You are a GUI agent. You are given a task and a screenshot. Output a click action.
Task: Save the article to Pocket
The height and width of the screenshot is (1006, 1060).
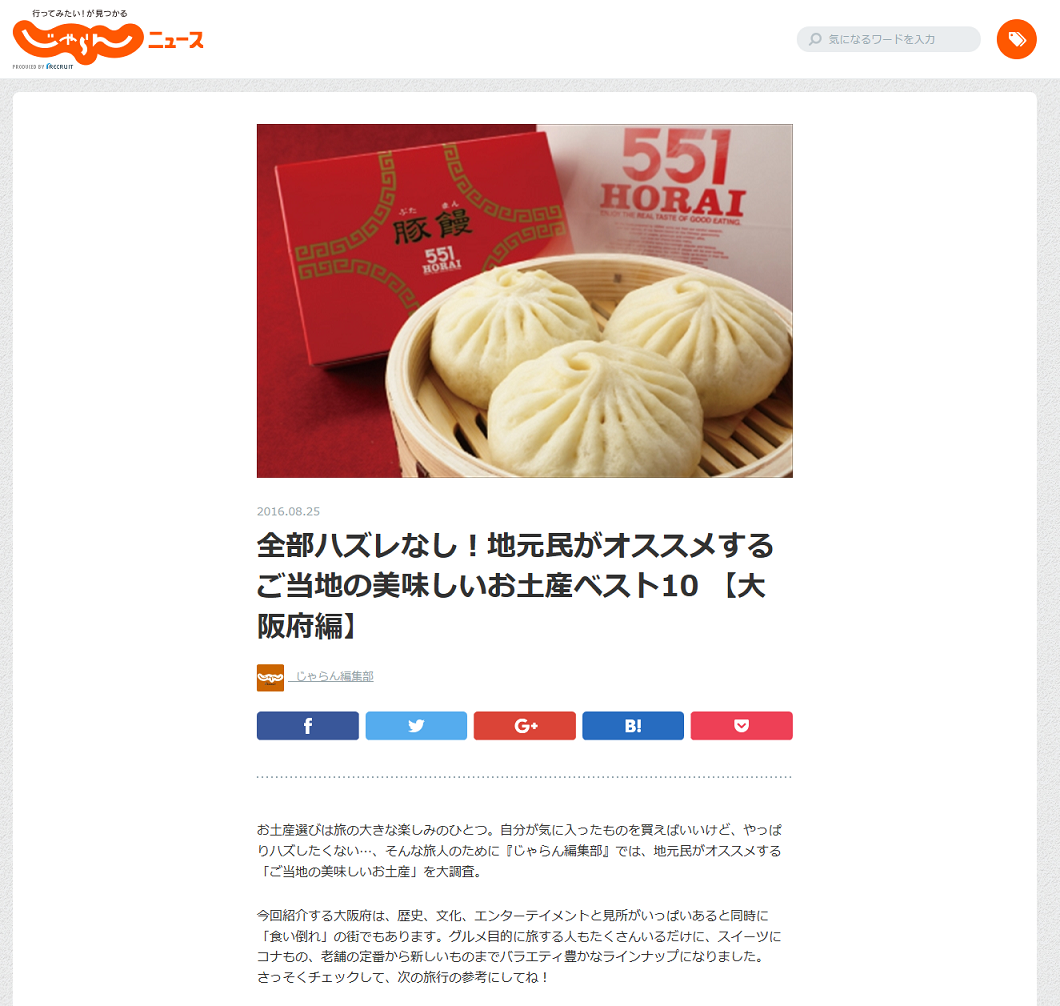click(x=742, y=725)
